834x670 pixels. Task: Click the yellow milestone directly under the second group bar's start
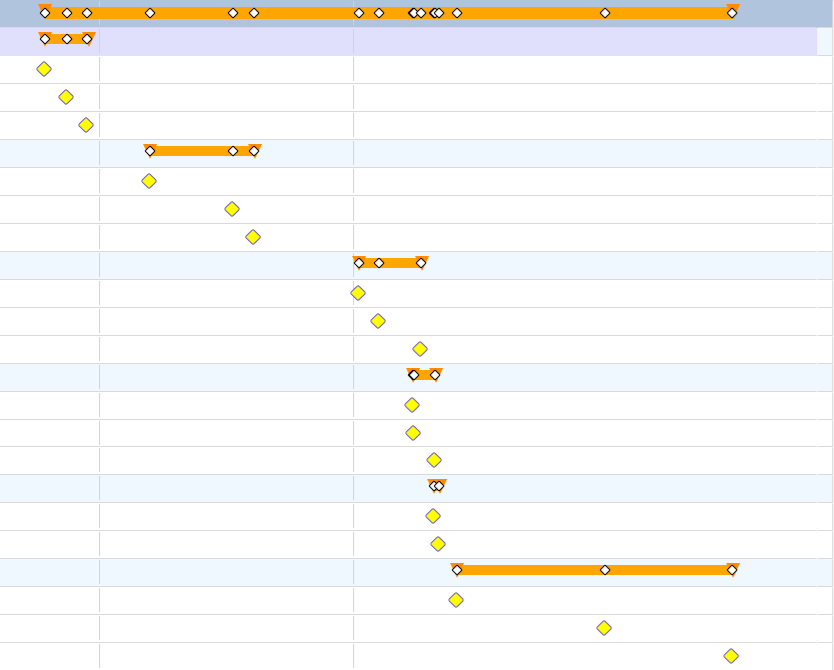coord(149,181)
